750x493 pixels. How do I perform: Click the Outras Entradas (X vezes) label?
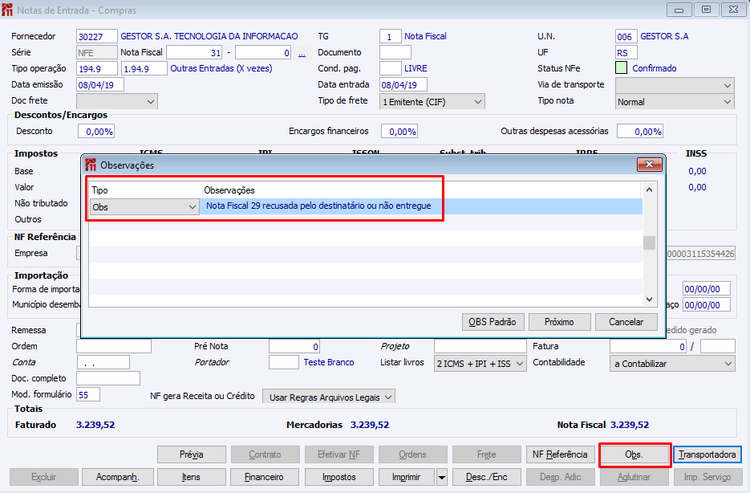tap(221, 68)
